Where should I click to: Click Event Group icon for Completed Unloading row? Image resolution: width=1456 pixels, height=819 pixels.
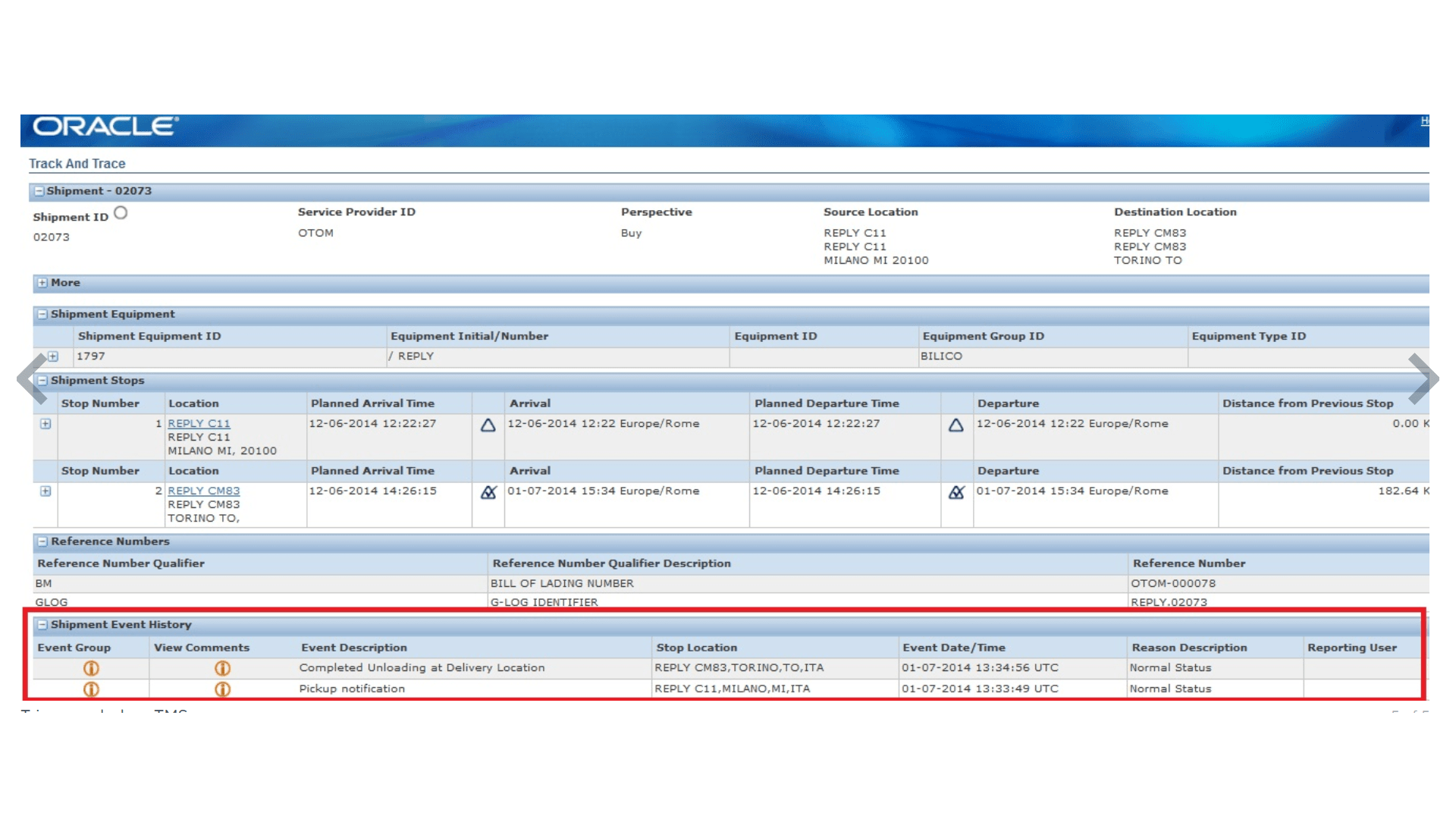point(91,668)
